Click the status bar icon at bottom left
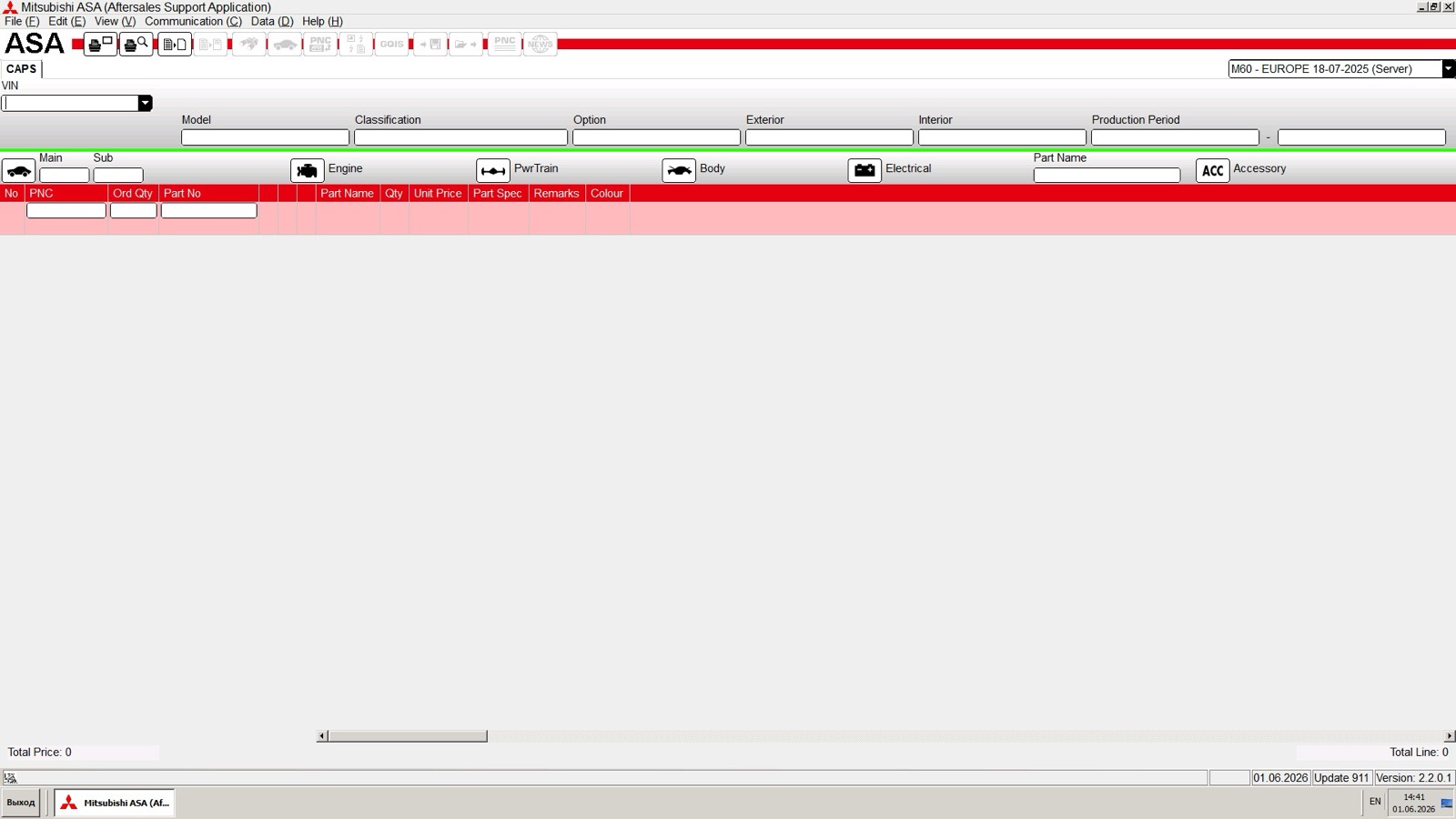The image size is (1456, 819). click(x=10, y=778)
